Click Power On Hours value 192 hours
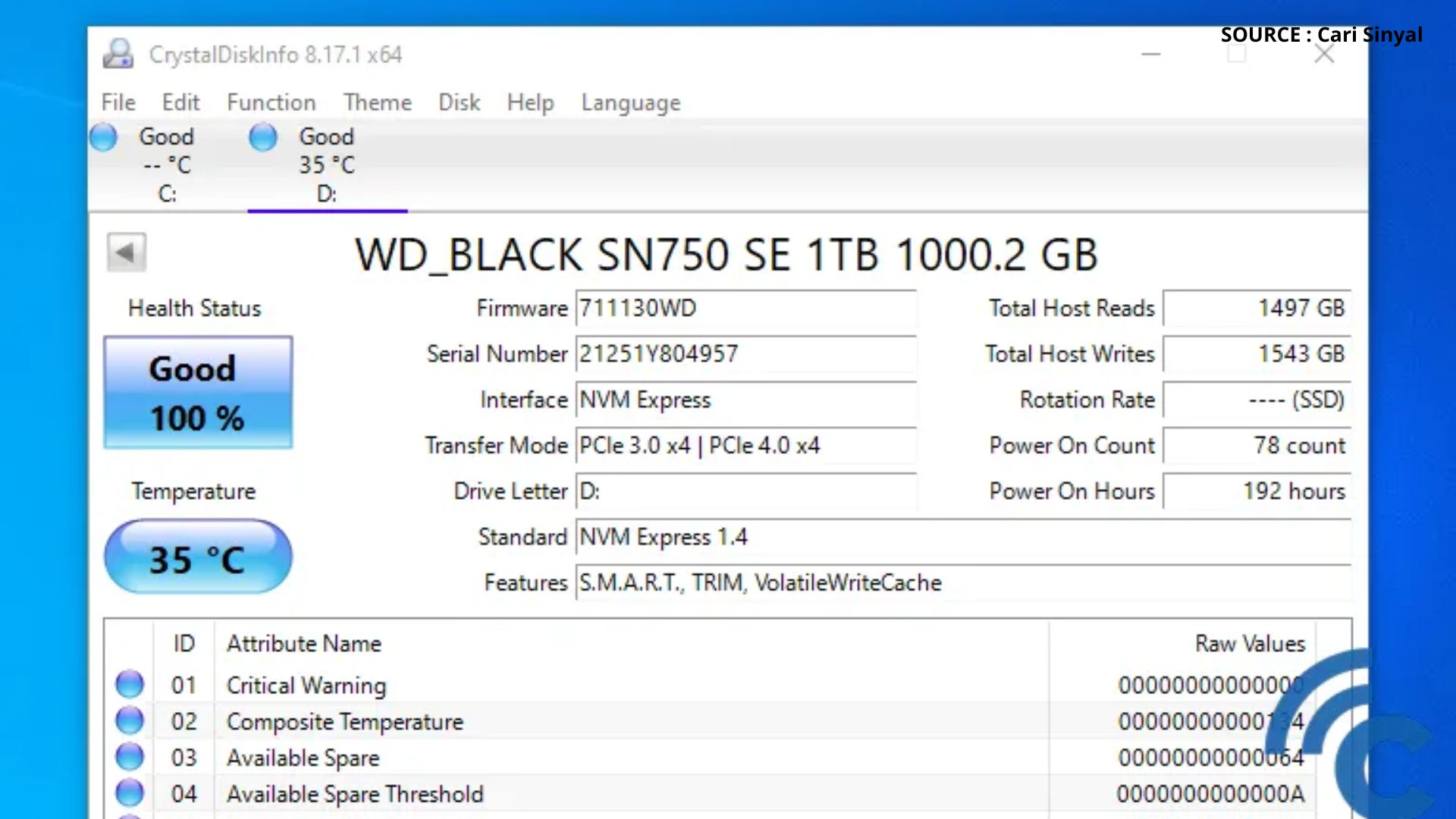Screen dimensions: 1456x819 1257,491
